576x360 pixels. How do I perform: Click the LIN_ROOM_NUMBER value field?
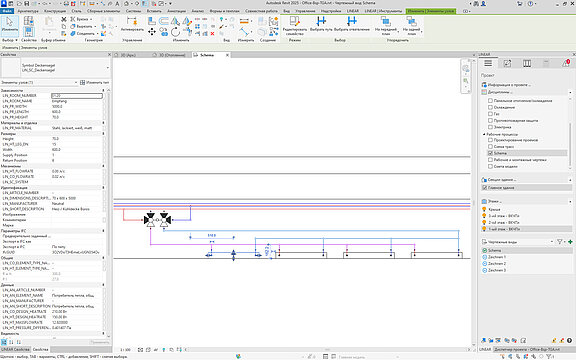tap(77, 96)
